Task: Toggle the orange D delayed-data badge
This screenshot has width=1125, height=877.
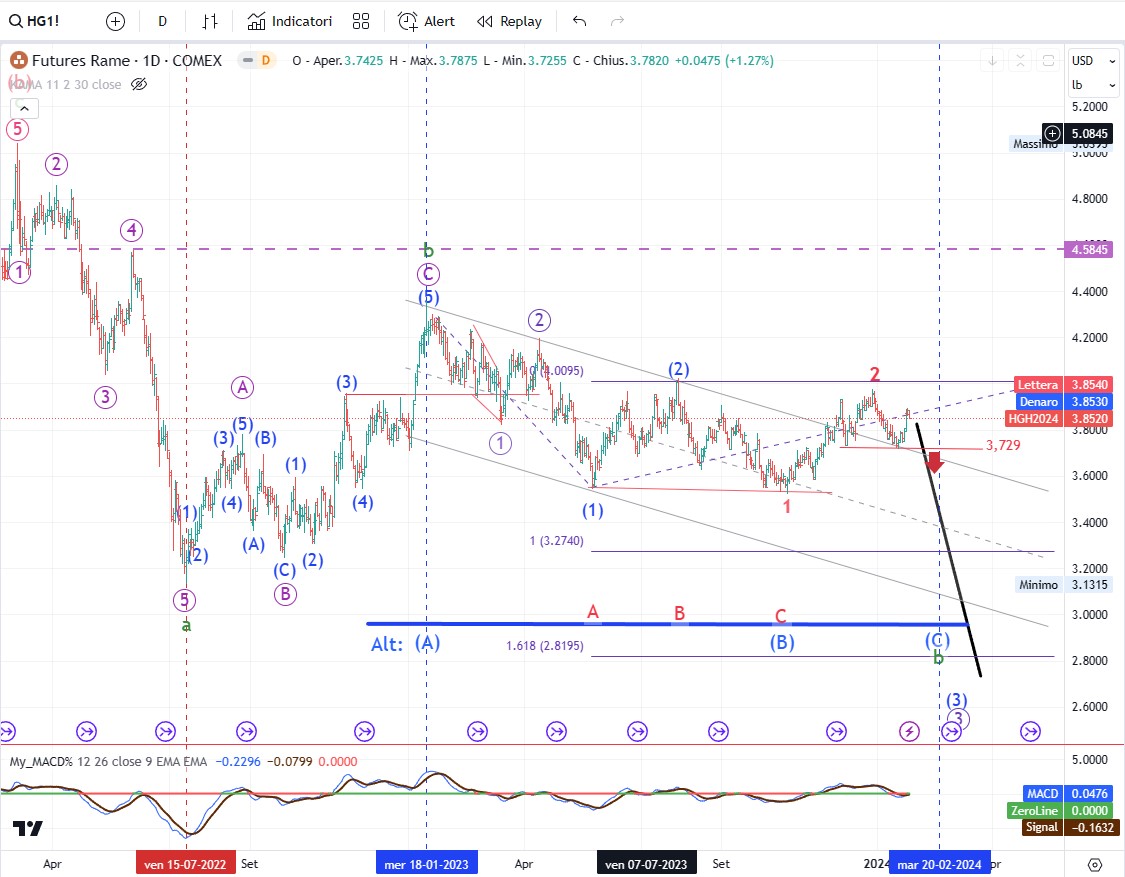Action: pyautogui.click(x=265, y=60)
